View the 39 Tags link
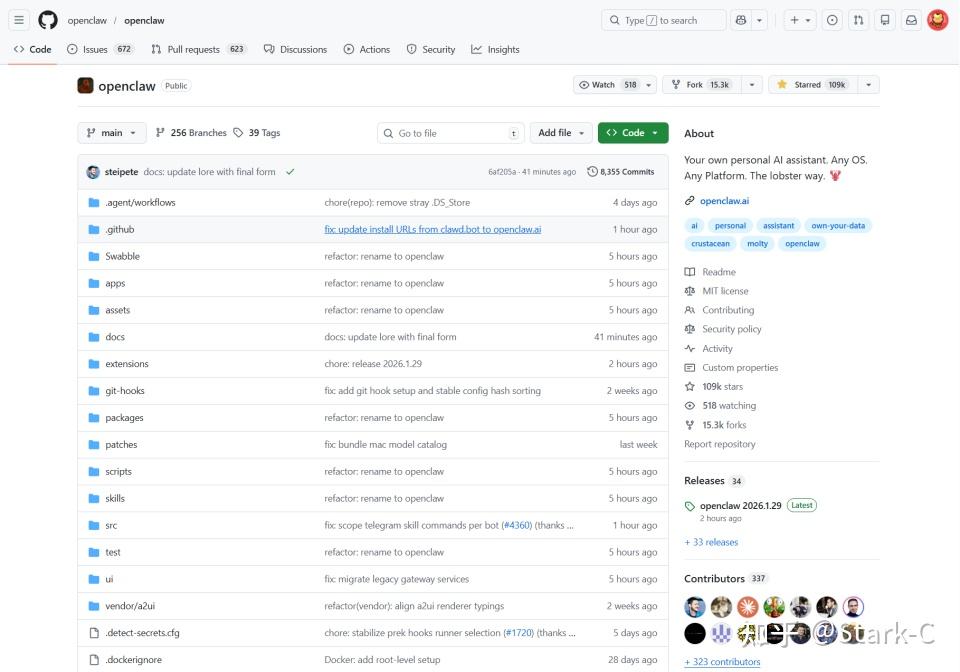Viewport: 960px width, 672px height. point(257,133)
